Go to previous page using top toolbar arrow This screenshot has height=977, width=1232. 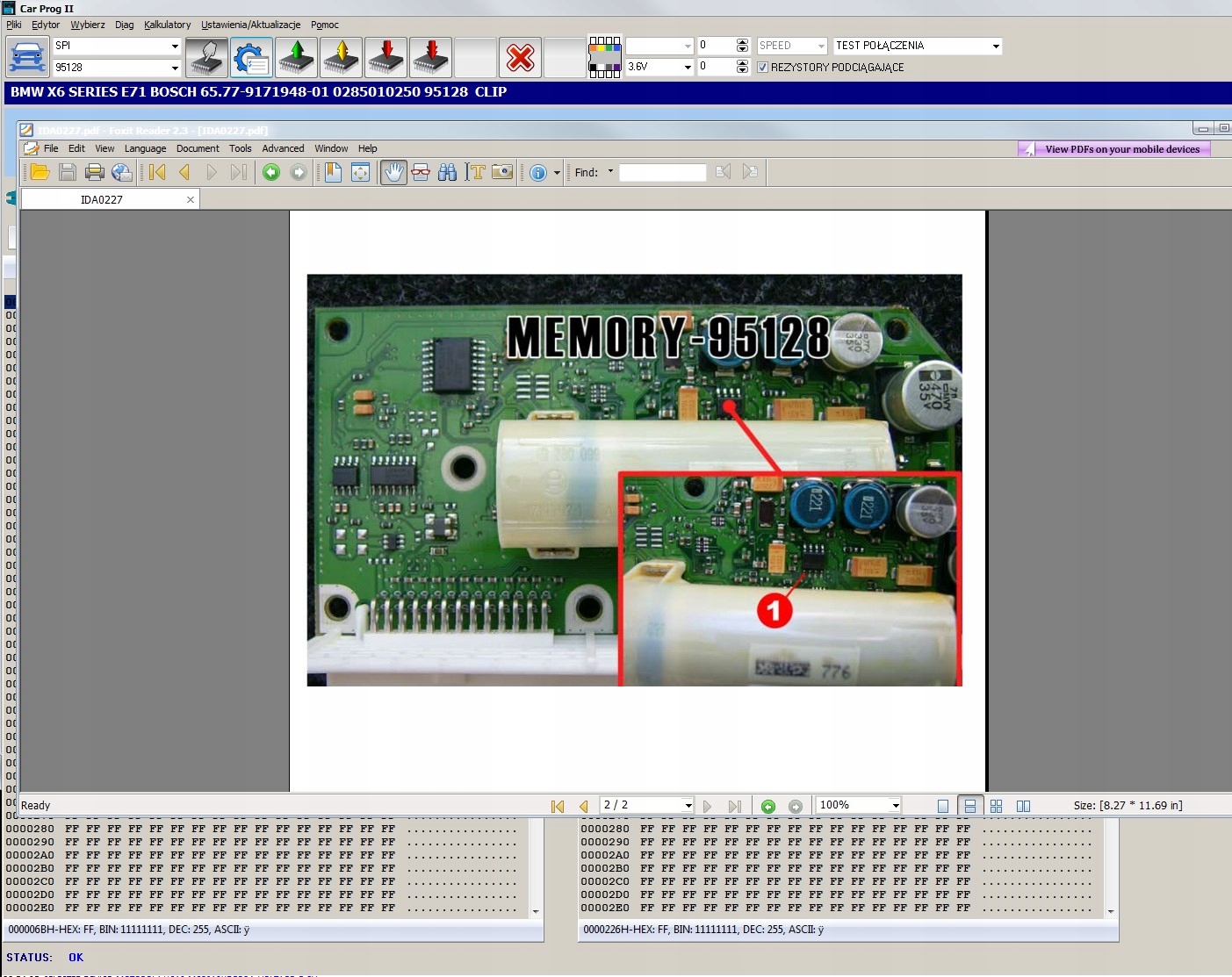click(184, 172)
